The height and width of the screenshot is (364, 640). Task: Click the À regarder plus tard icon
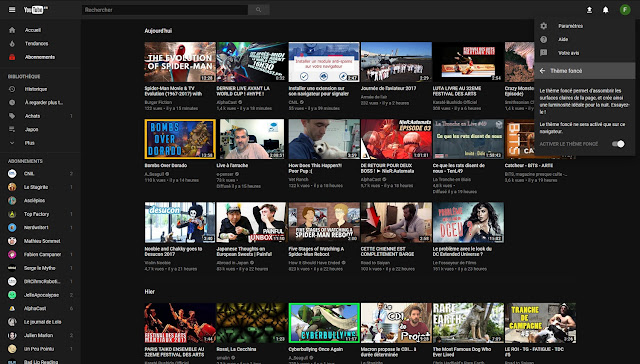tap(12, 102)
